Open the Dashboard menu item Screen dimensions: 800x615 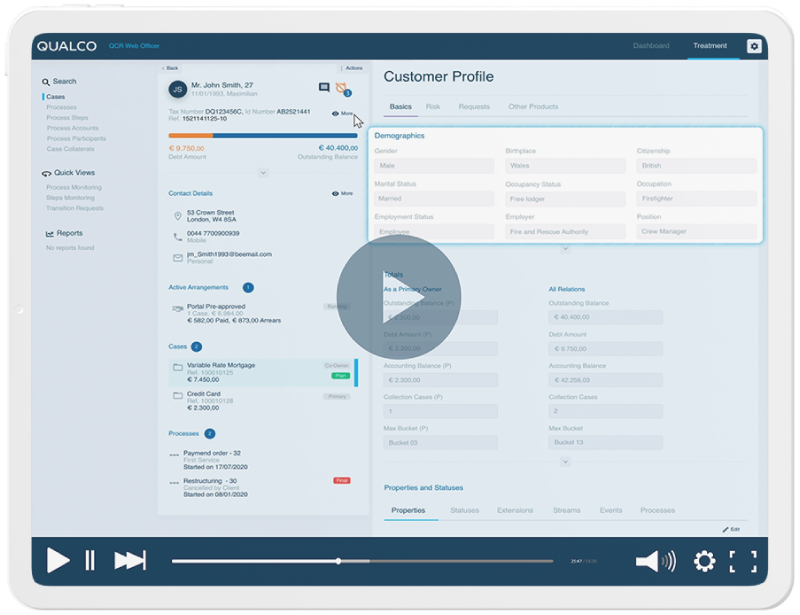pos(652,46)
